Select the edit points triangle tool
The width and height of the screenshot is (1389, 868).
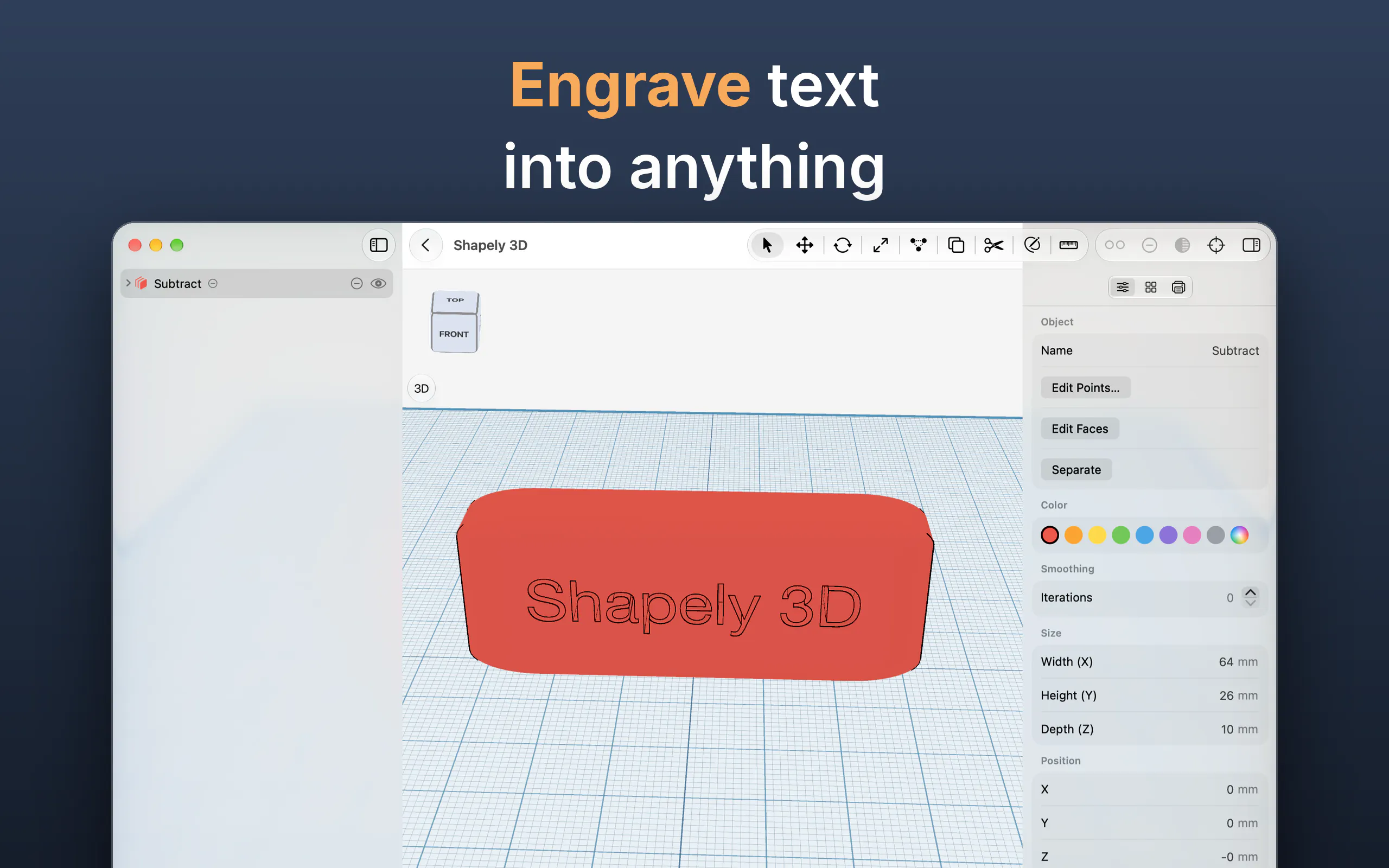919,245
